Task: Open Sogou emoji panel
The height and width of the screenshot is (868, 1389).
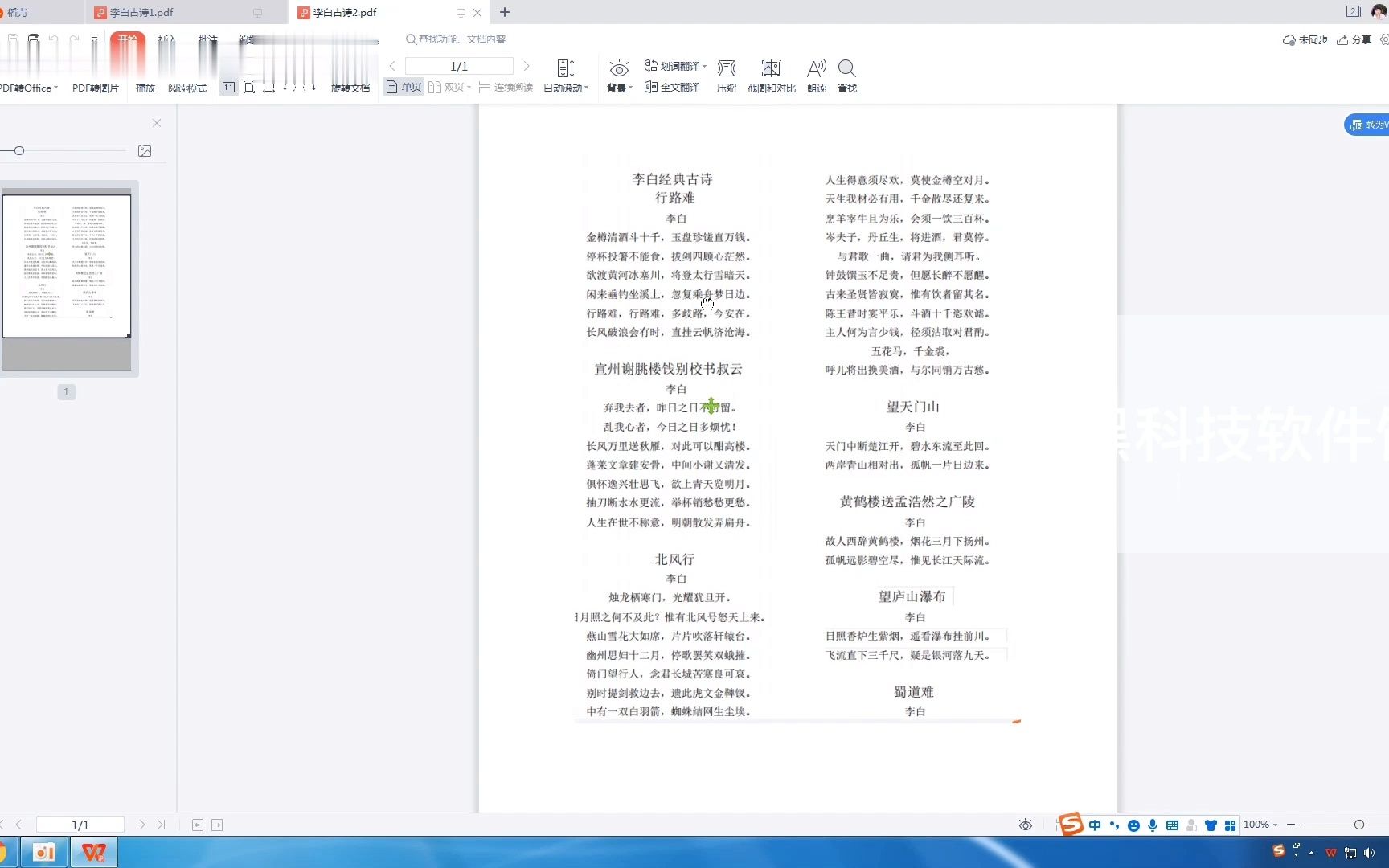Action: pos(1133,825)
